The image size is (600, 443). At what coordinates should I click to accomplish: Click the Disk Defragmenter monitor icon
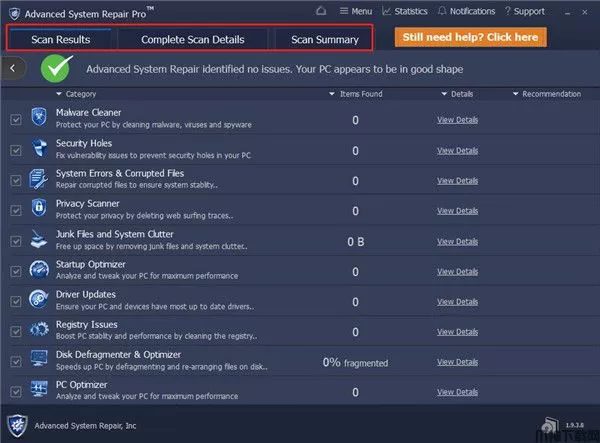tap(39, 358)
